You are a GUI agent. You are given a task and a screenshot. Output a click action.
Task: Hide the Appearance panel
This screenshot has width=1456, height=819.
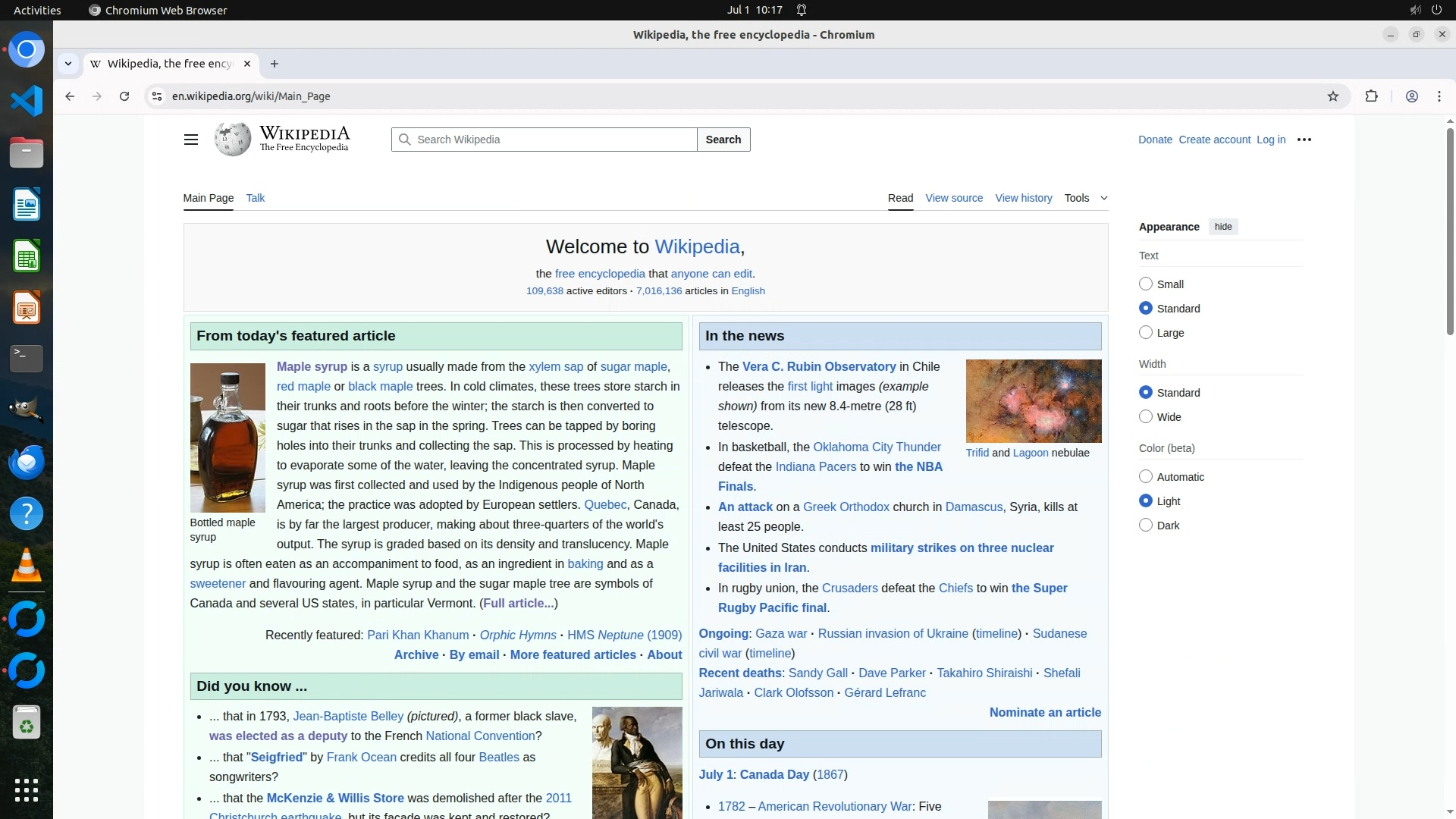(x=1222, y=227)
